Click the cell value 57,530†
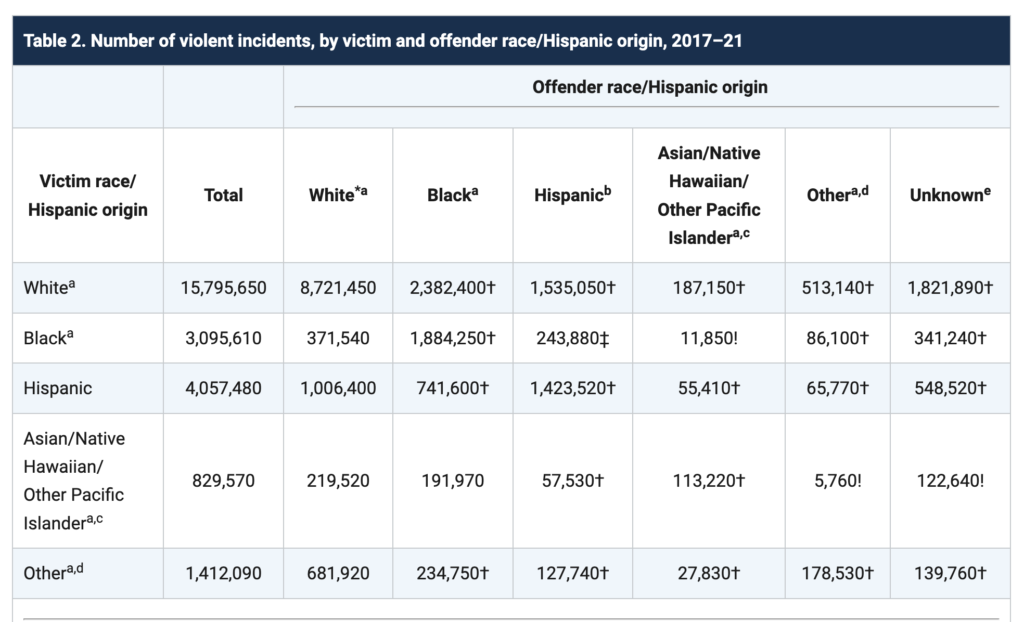1024x622 pixels. coord(573,482)
